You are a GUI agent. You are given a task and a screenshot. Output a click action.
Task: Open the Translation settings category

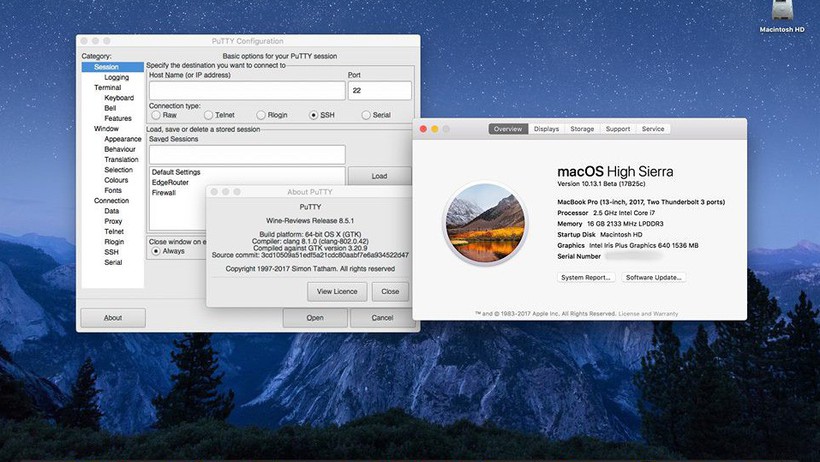point(121,160)
